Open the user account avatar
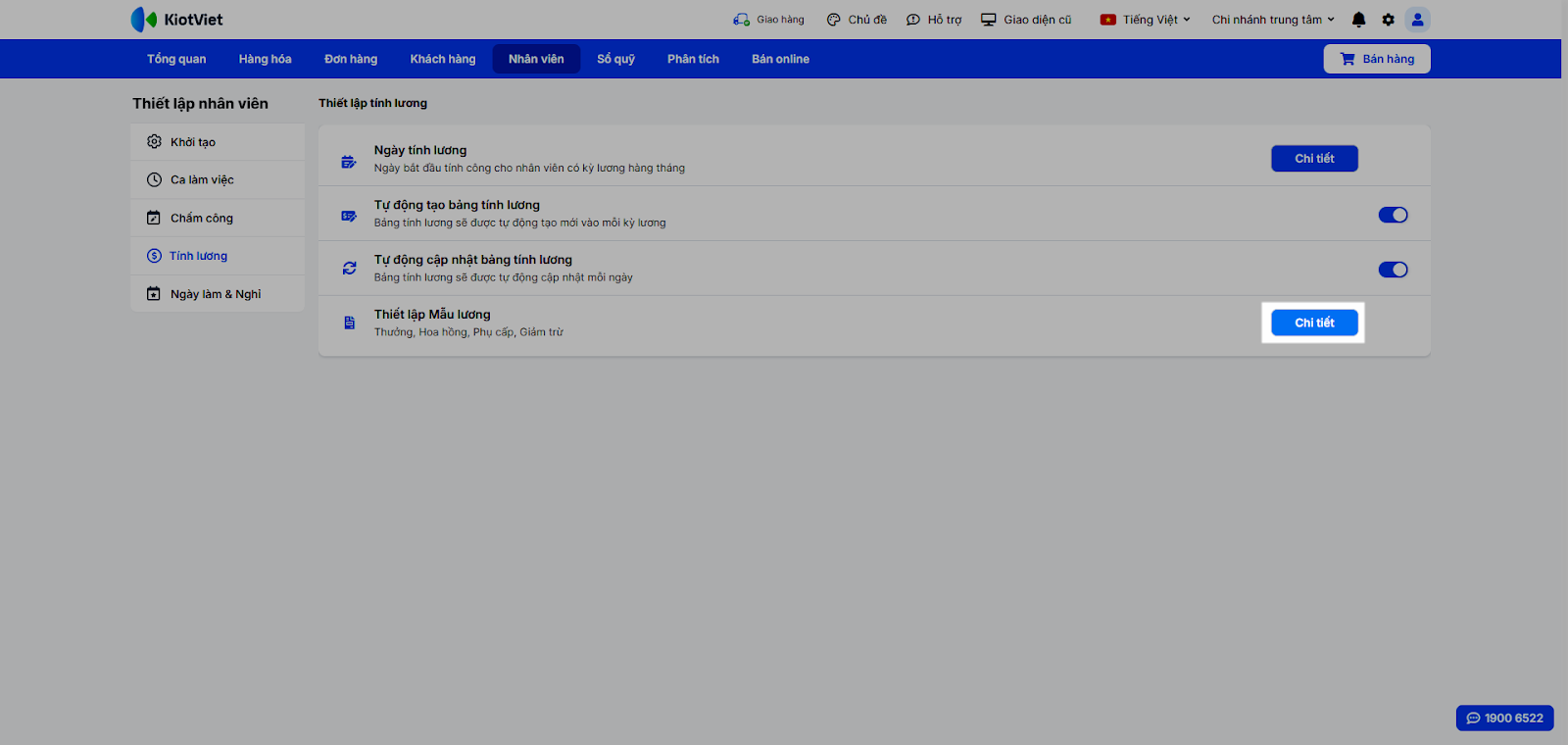 (x=1417, y=20)
